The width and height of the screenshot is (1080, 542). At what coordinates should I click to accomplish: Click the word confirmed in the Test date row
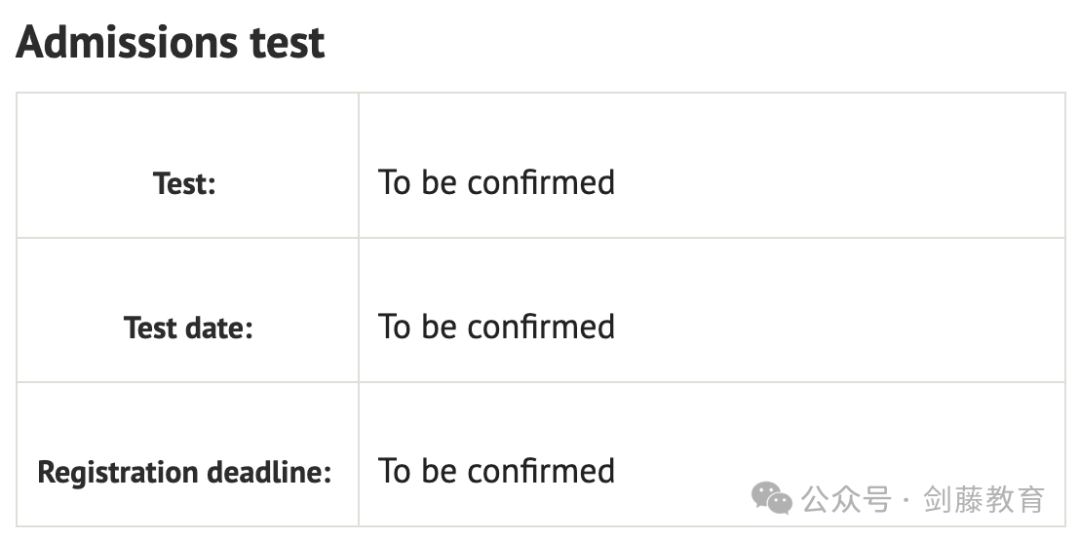coord(541,327)
